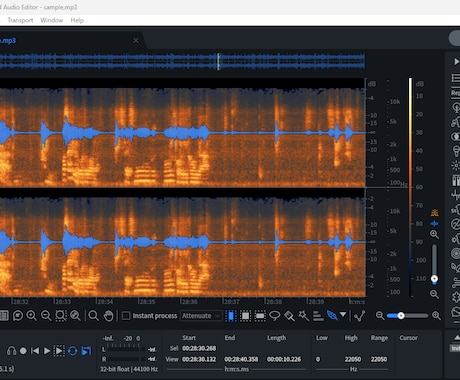This screenshot has height=380, width=460.
Task: Click the View end value 00:28:40.358
Action: (x=241, y=359)
